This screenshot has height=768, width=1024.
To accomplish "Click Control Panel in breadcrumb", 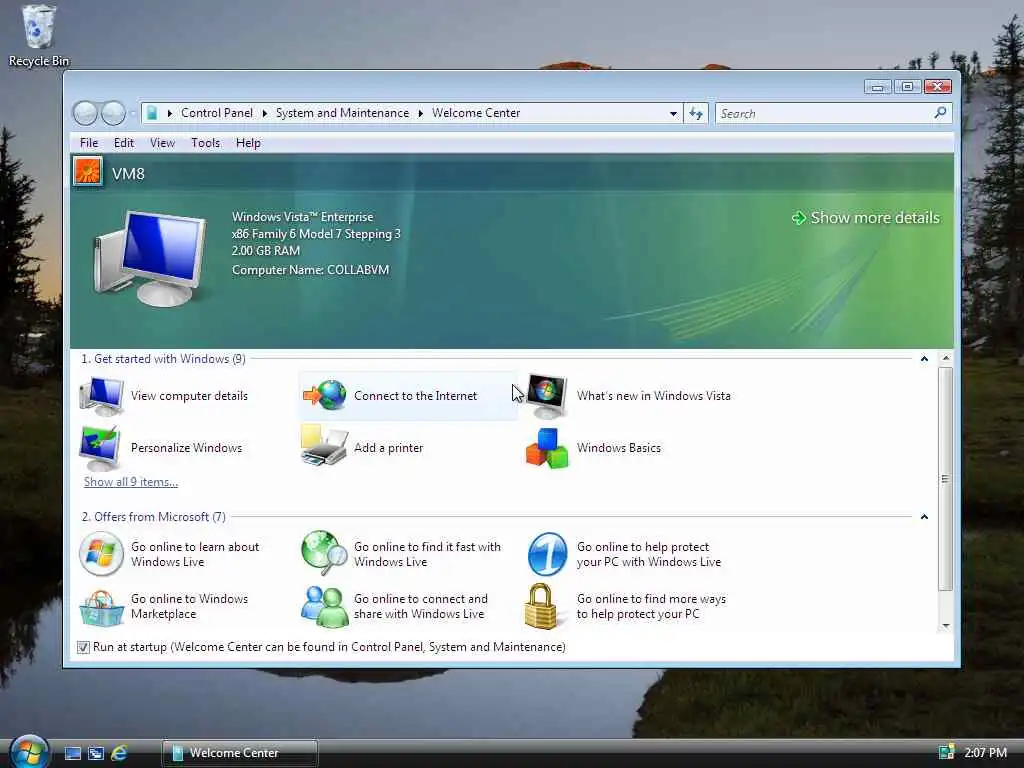I will tap(217, 113).
